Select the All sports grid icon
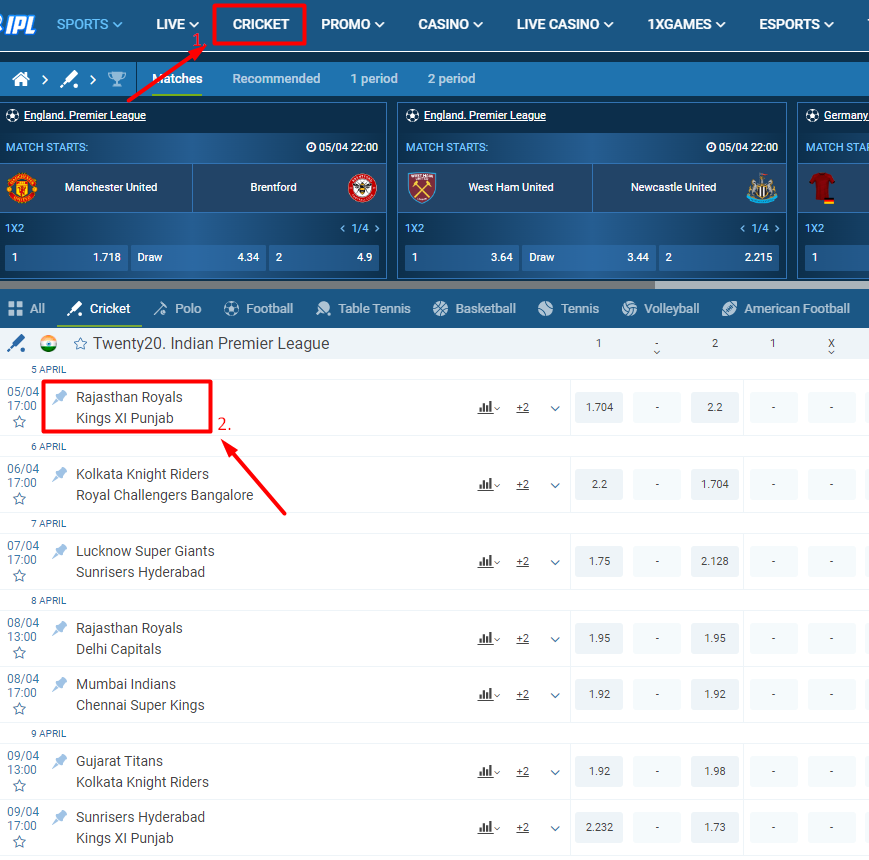Viewport: 869px width, 860px height. point(16,309)
